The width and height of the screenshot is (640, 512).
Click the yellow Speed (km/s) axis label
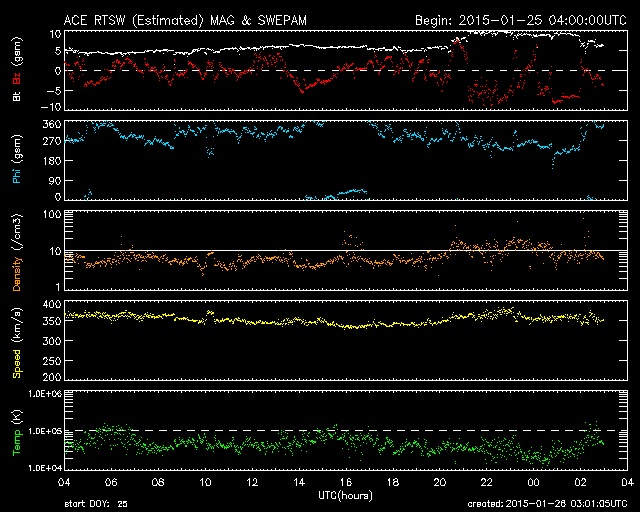pos(17,343)
